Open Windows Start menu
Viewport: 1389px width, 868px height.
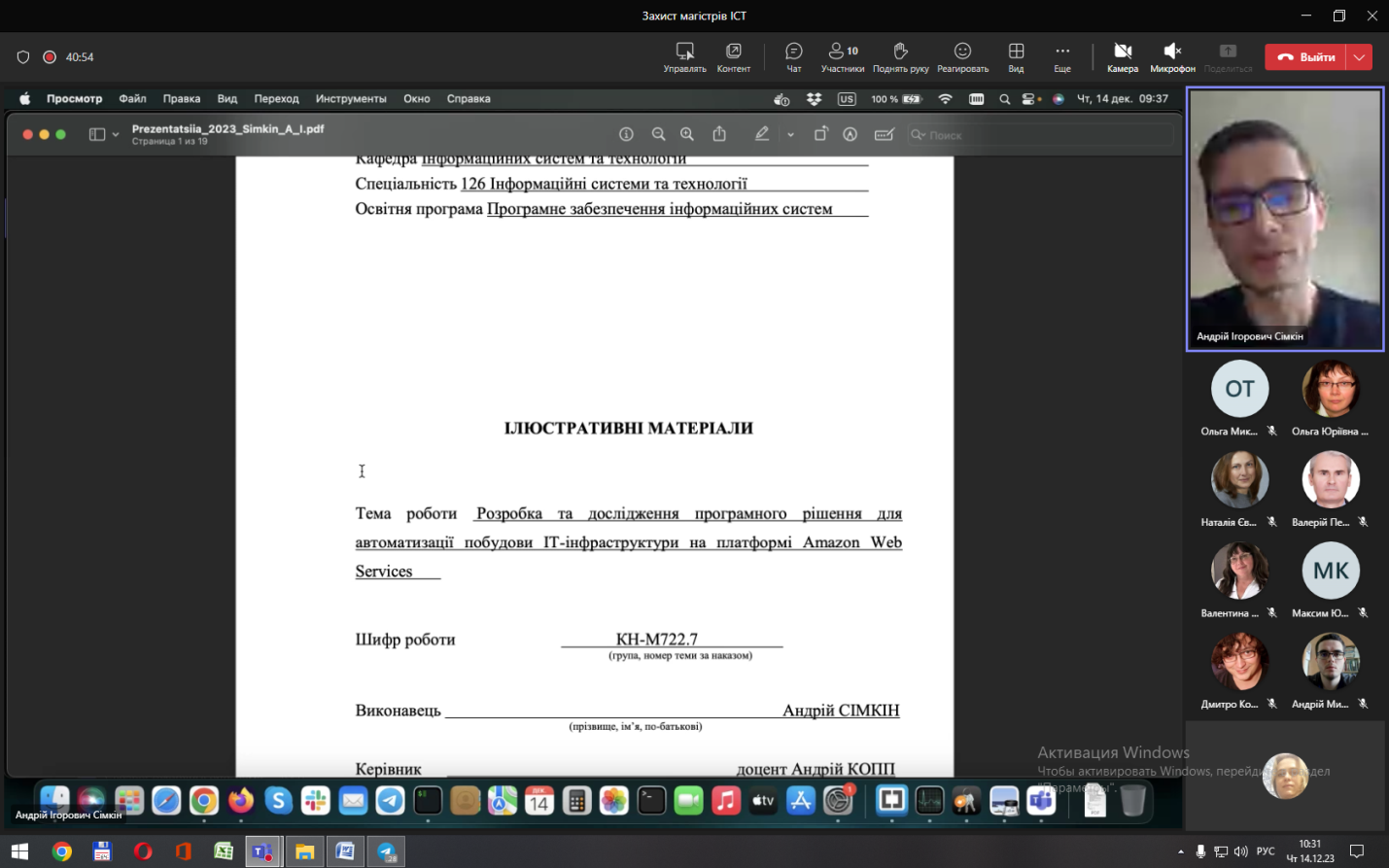[19, 851]
